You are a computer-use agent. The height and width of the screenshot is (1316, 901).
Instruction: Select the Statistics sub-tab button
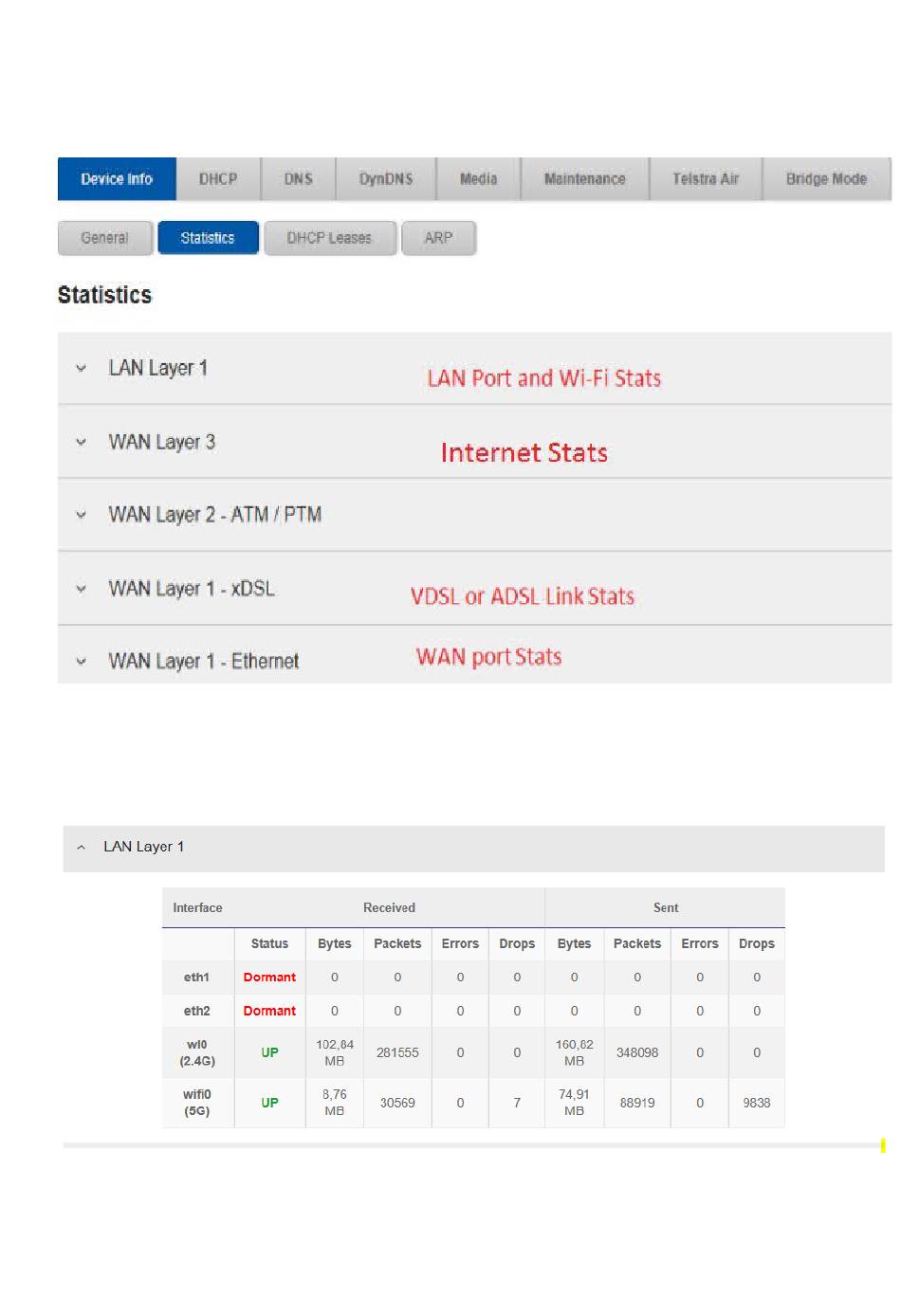point(208,238)
